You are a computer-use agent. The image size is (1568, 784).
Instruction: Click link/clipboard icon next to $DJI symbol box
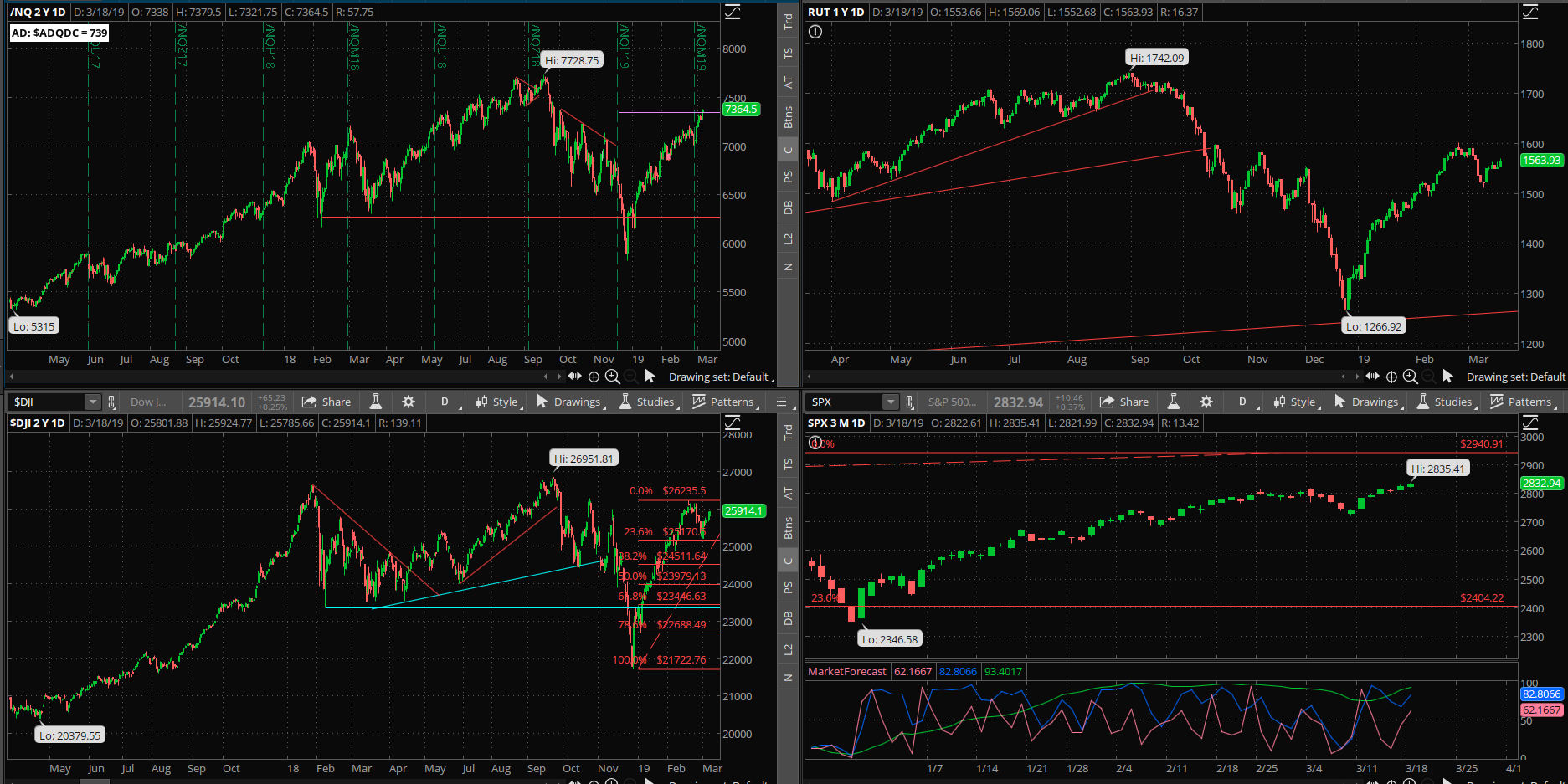pos(111,402)
